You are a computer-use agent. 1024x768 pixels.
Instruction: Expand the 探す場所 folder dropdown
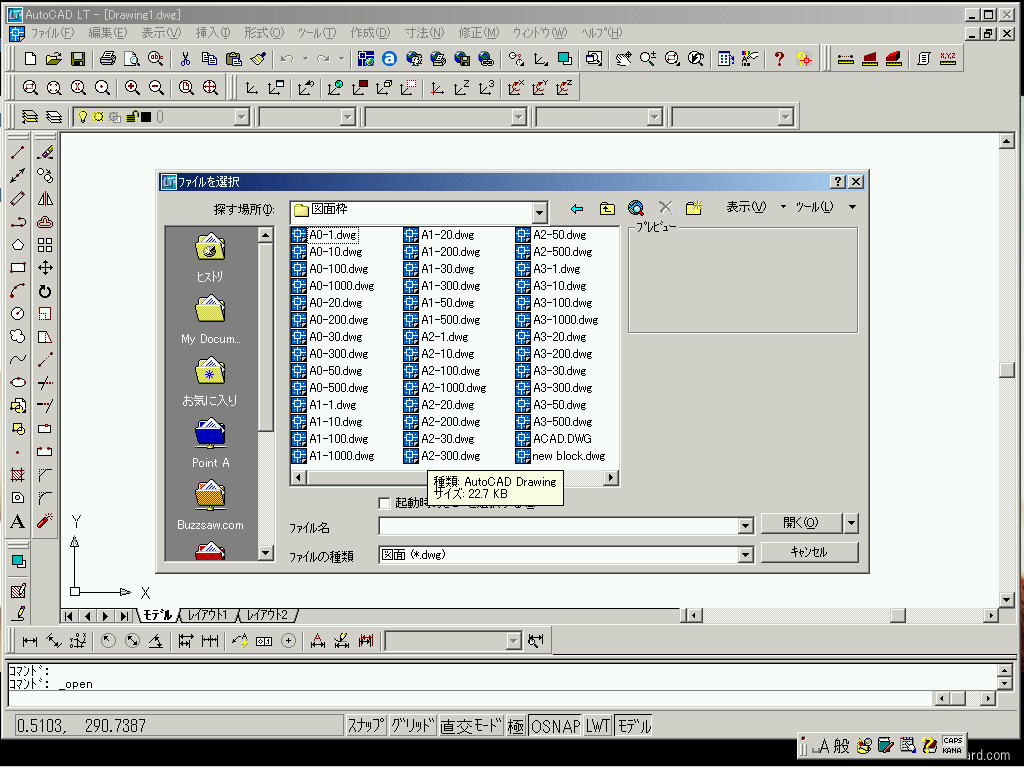tap(539, 212)
